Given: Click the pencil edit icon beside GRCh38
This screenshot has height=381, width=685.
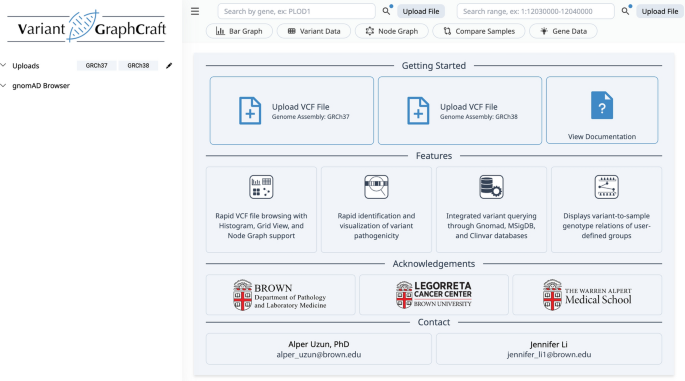Looking at the screenshot, I should coord(169,66).
